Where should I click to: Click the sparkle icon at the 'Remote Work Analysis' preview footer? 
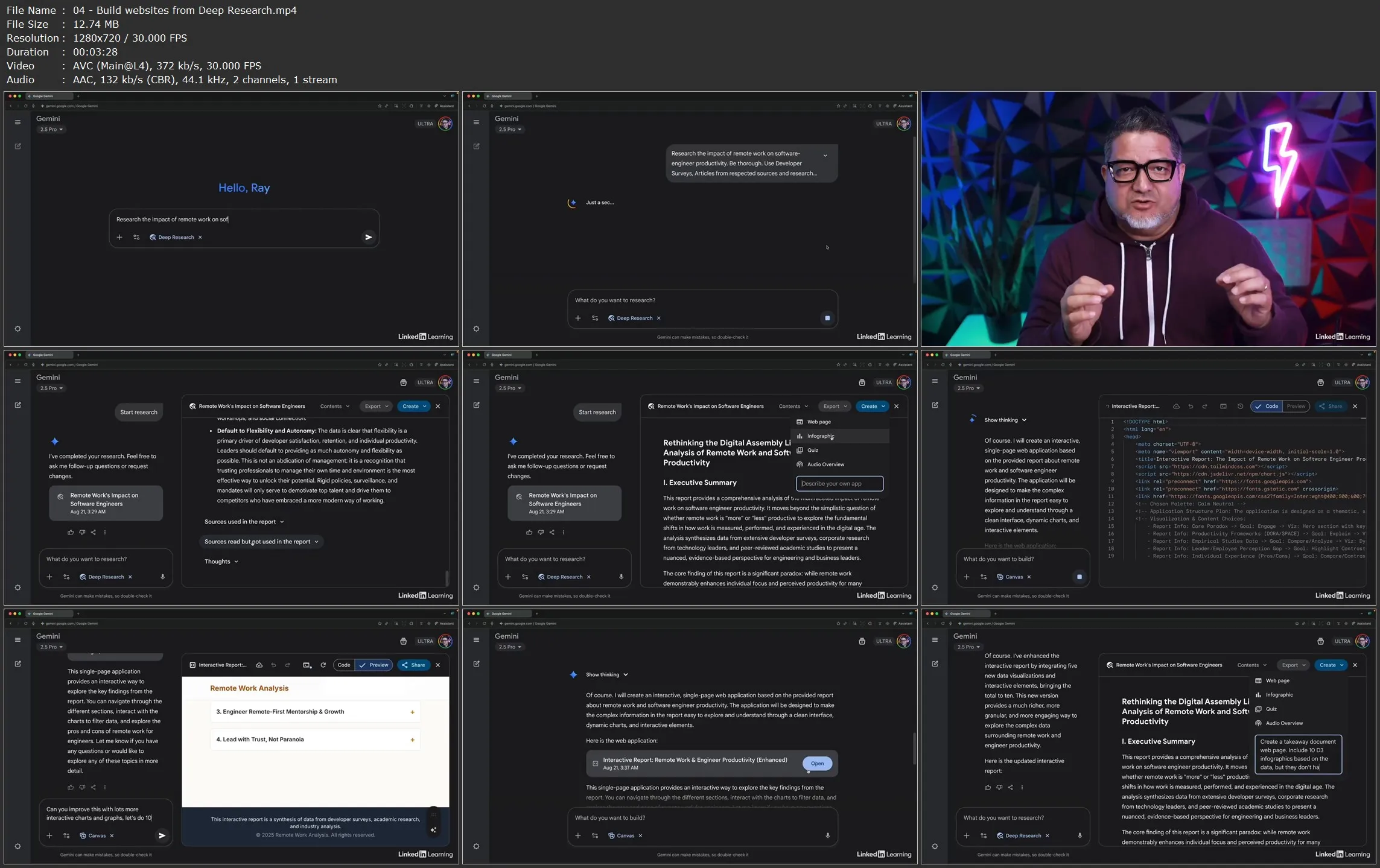[x=433, y=830]
